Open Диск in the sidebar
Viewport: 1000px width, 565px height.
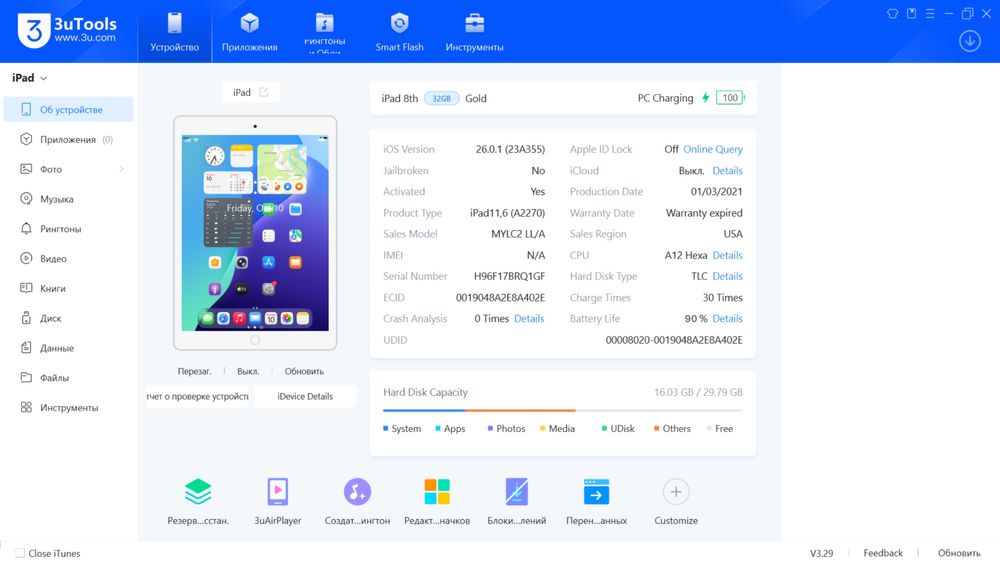coord(68,318)
